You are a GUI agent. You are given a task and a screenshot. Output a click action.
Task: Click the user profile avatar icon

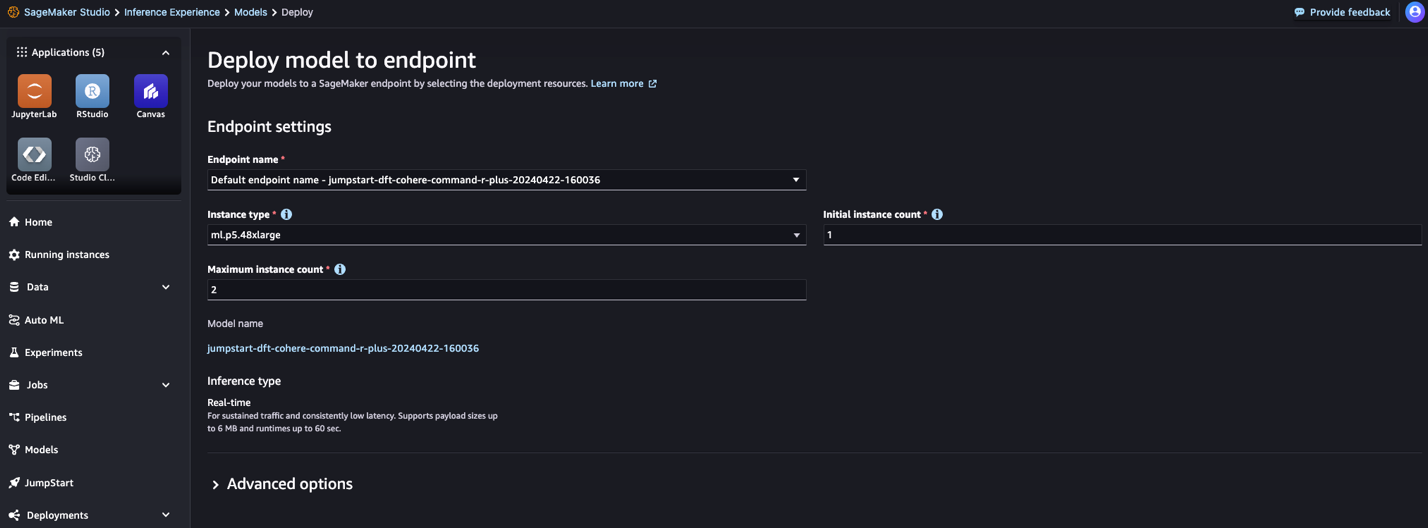1414,12
